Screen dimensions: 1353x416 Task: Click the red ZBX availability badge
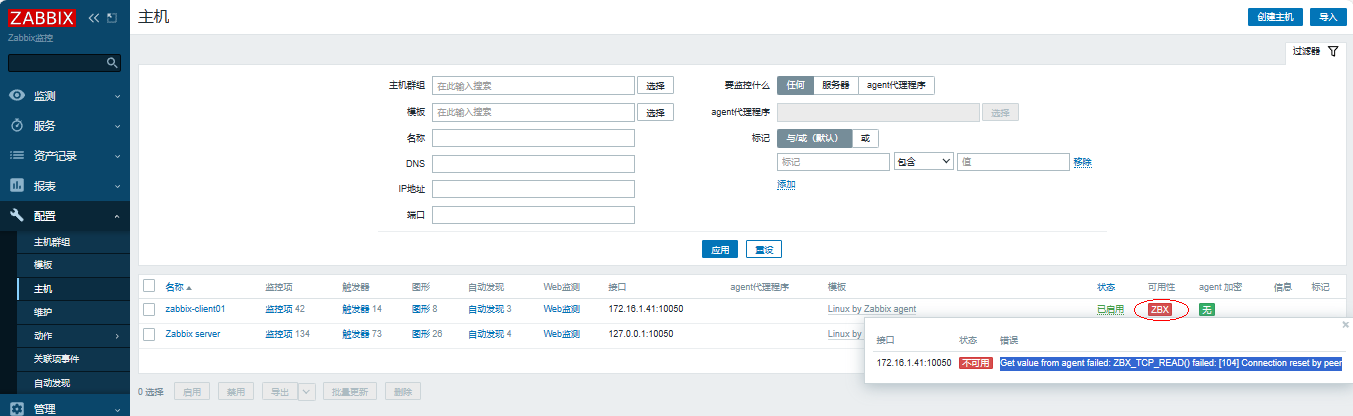1160,310
